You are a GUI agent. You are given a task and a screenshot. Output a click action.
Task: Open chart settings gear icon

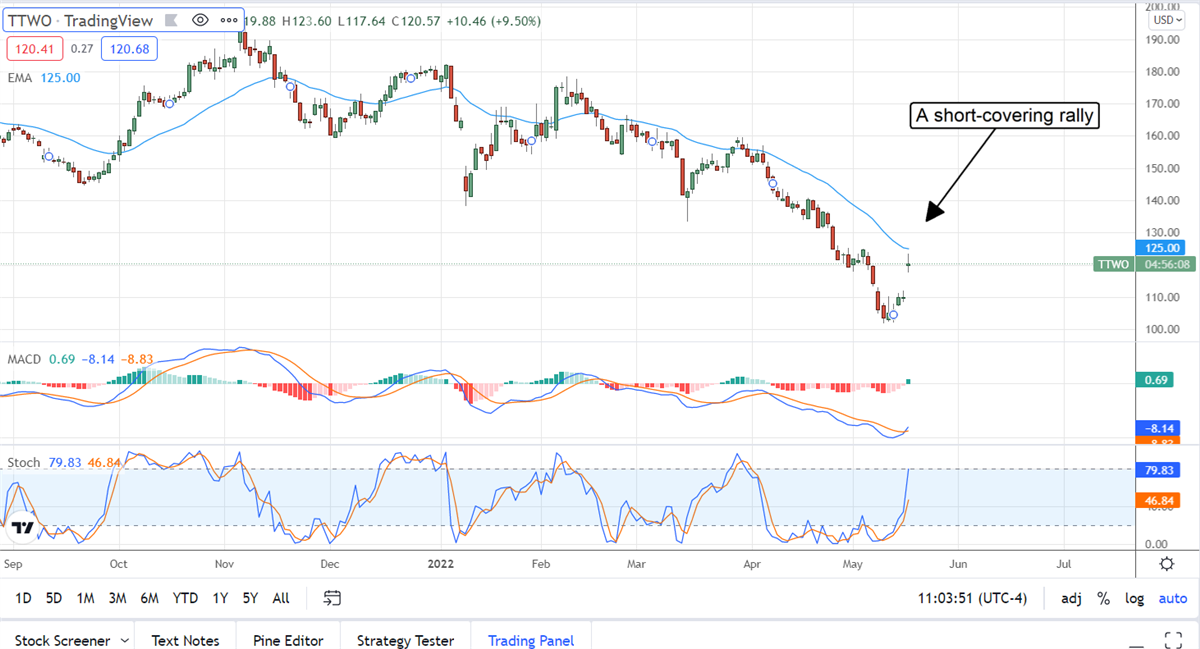tap(1167, 564)
